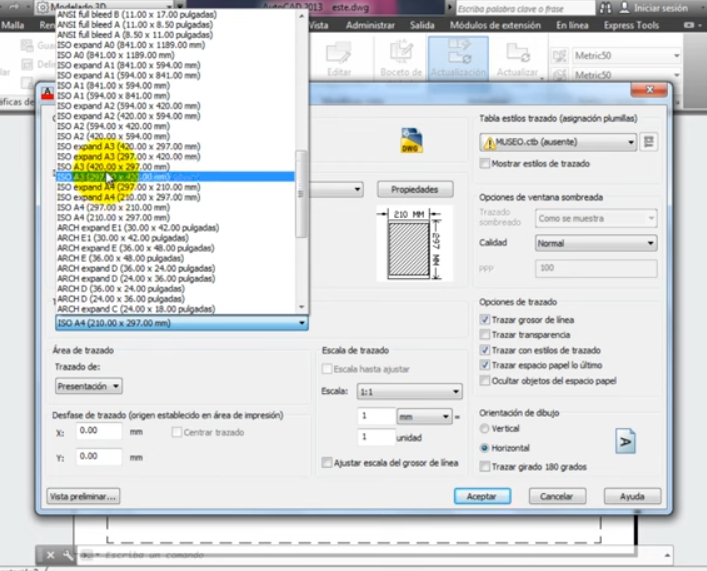Click the Y offset input field
The height and width of the screenshot is (571, 707).
pyautogui.click(x=99, y=456)
